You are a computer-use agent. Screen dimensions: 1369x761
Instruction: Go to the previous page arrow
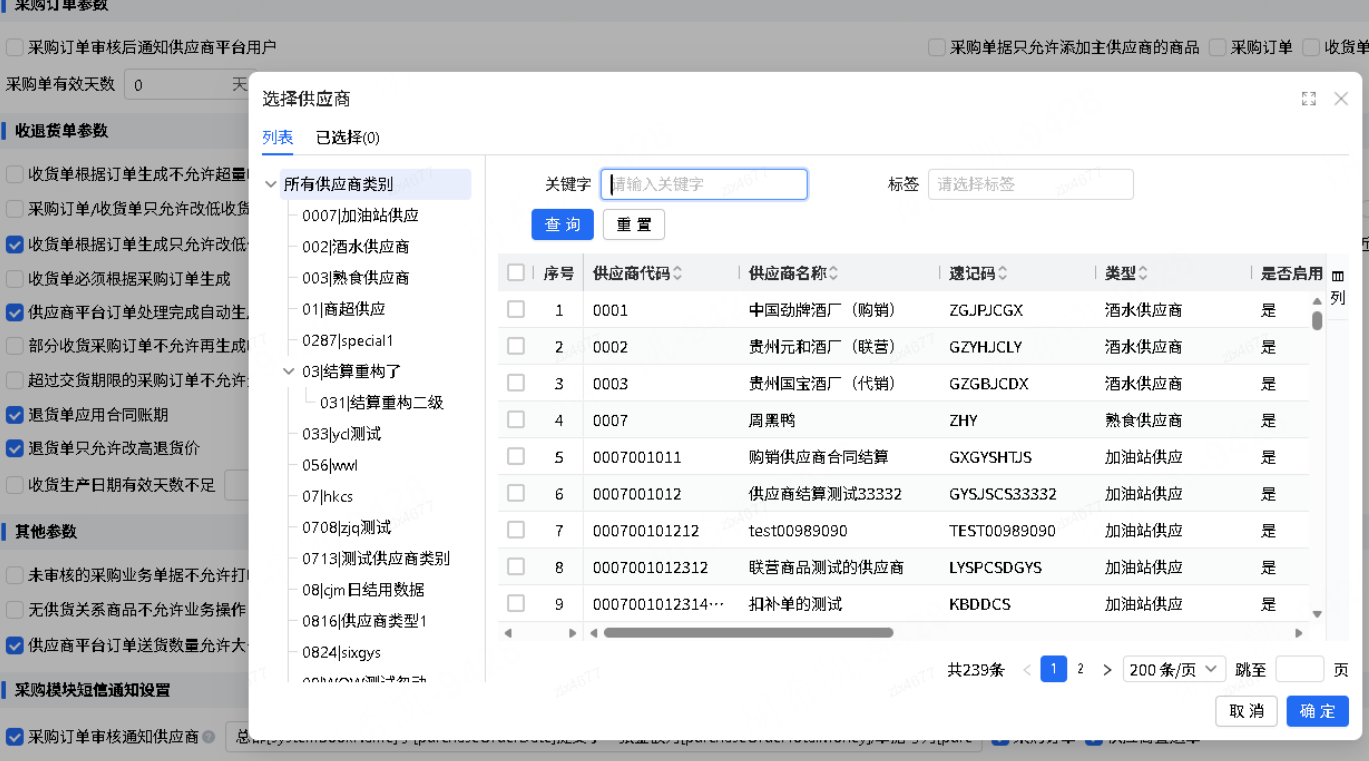[x=1027, y=670]
